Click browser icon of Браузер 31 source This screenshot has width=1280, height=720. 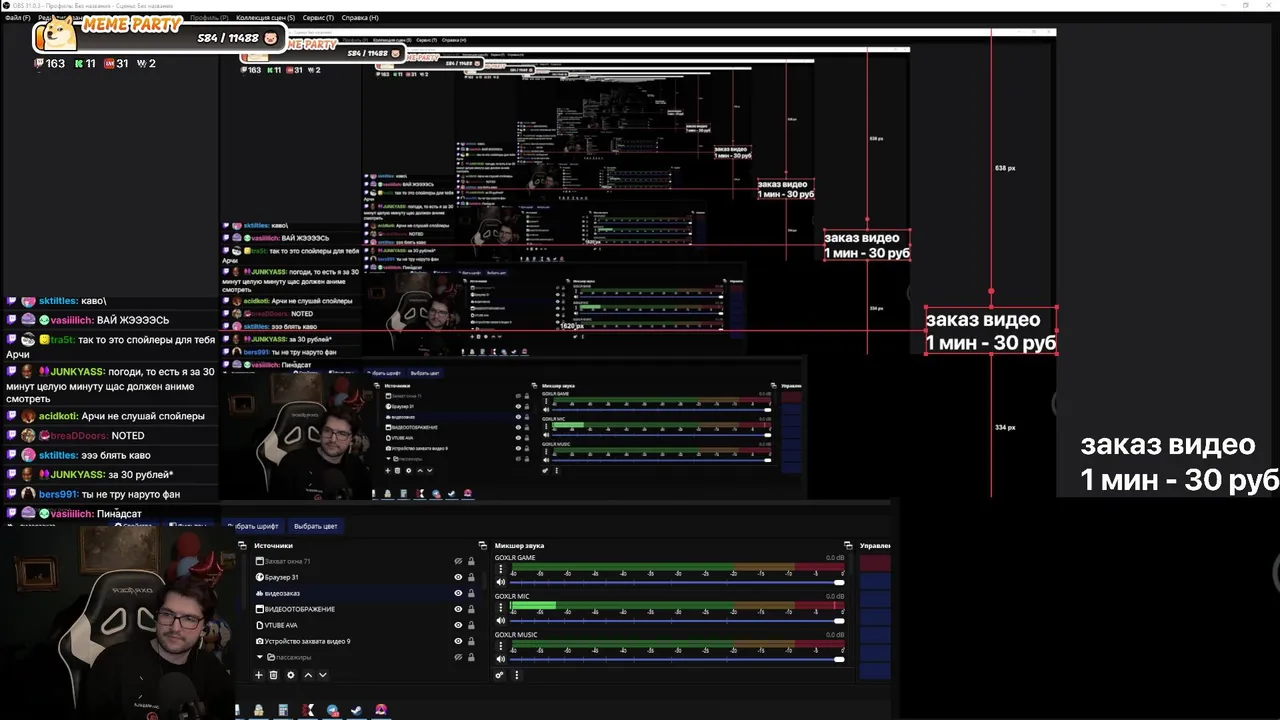coord(260,577)
